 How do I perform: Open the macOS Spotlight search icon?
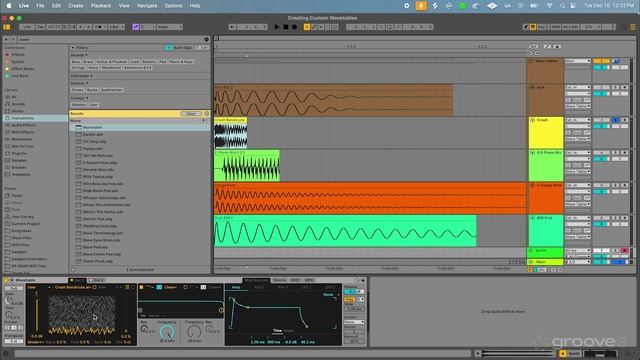[x=562, y=6]
